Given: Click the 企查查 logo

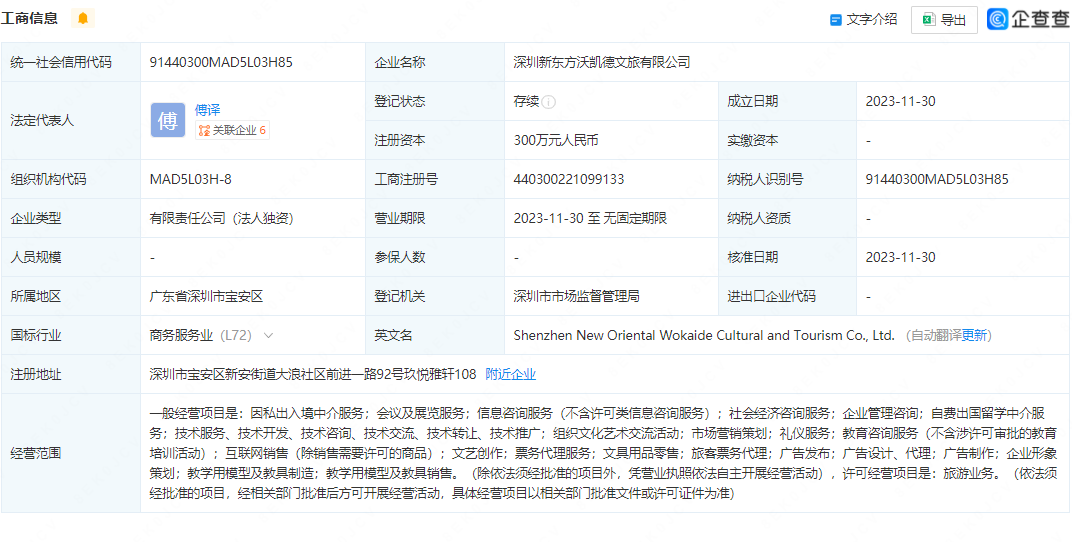Looking at the screenshot, I should pyautogui.click(x=1028, y=19).
